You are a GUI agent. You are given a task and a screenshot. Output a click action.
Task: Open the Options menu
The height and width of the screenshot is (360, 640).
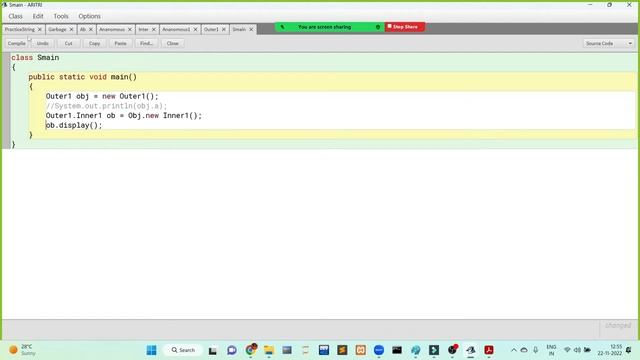[x=89, y=16]
